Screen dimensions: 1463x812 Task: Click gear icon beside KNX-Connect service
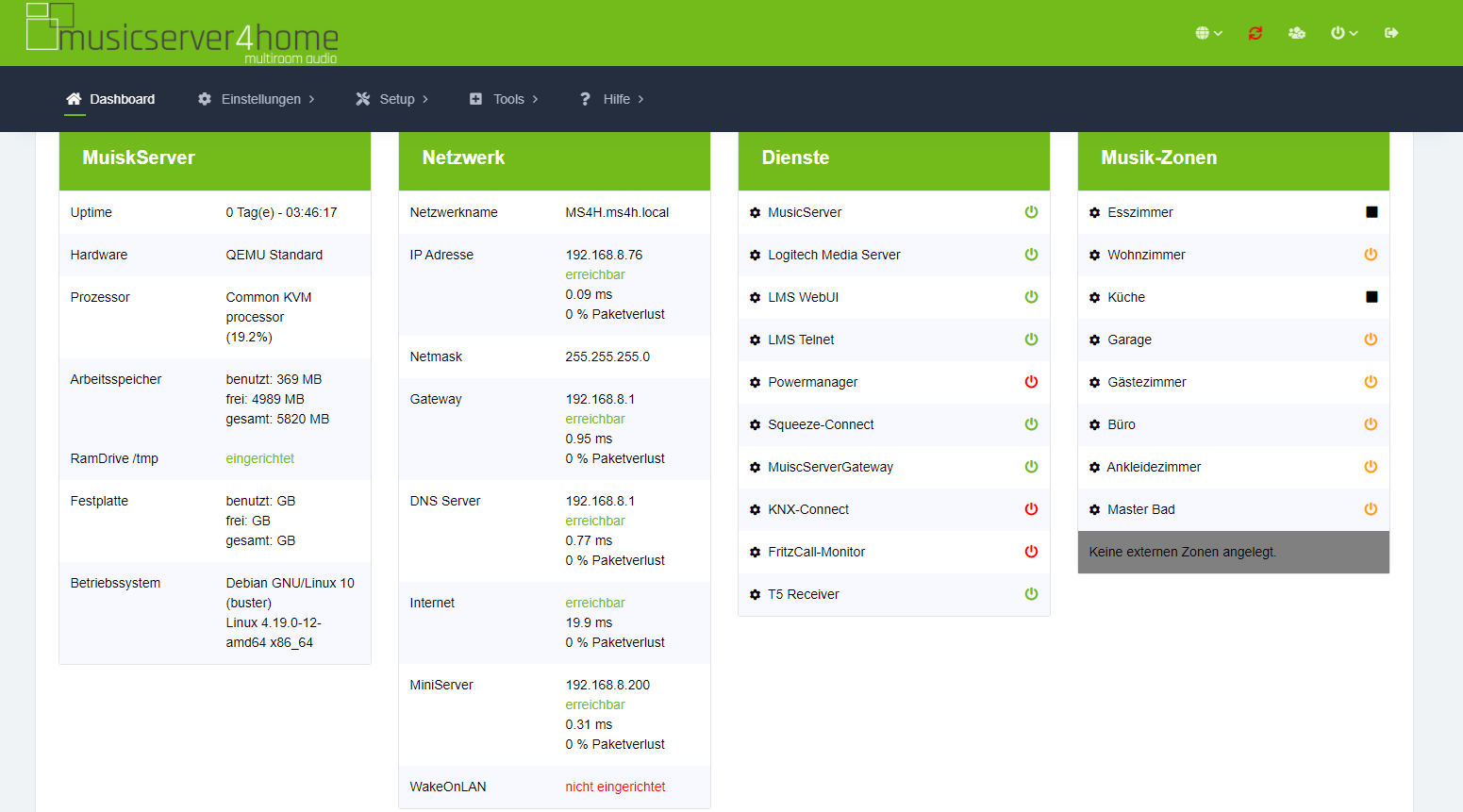tap(755, 510)
